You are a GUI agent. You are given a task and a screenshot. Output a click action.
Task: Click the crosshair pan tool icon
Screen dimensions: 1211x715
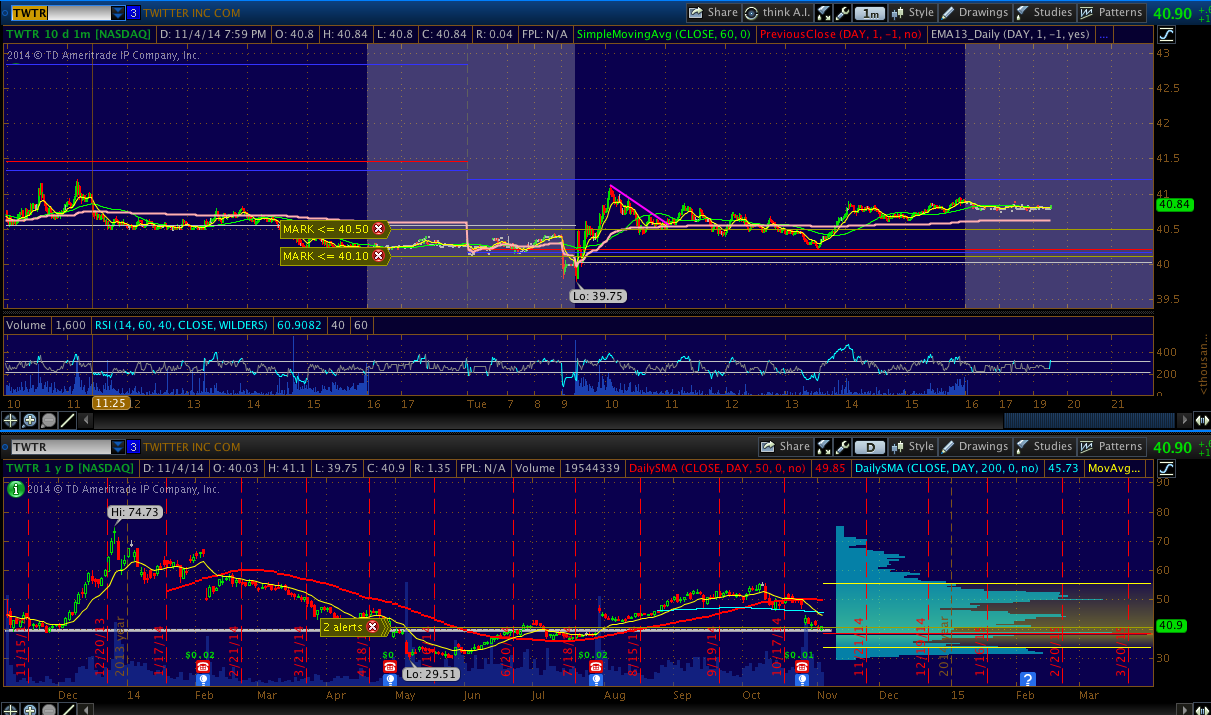click(x=12, y=421)
